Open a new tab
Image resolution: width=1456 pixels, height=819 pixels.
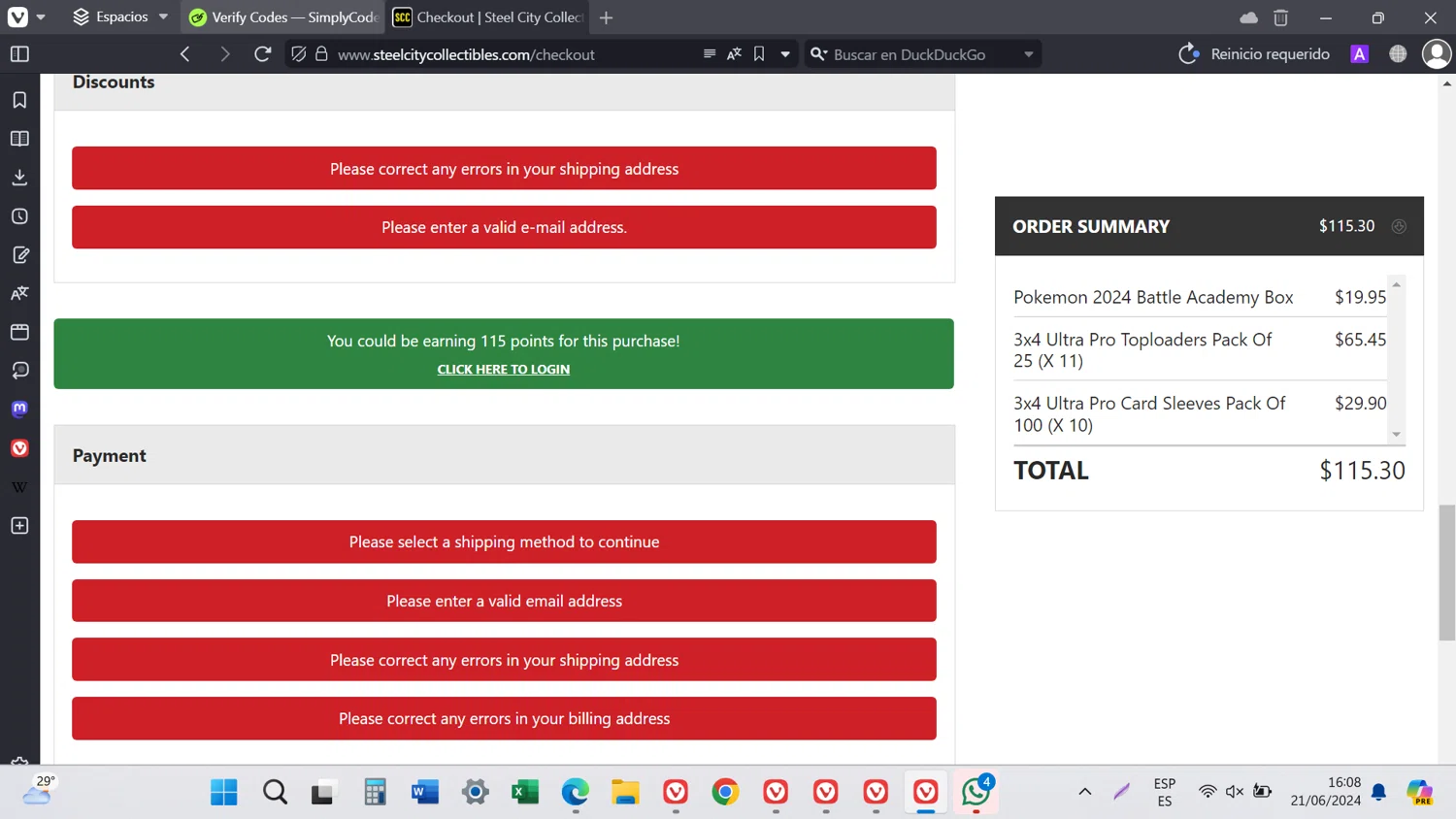[x=607, y=17]
